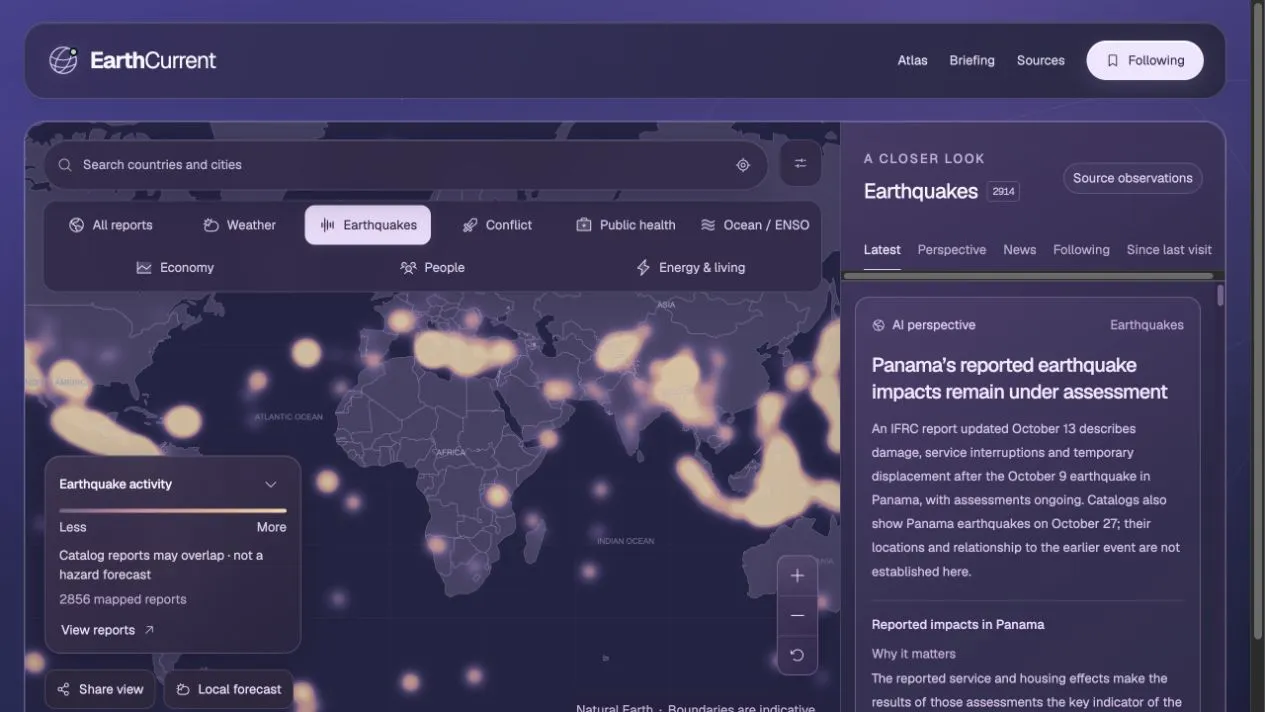Screen dimensions: 1265x712
Task: Click the Following button in header
Action: (1145, 60)
